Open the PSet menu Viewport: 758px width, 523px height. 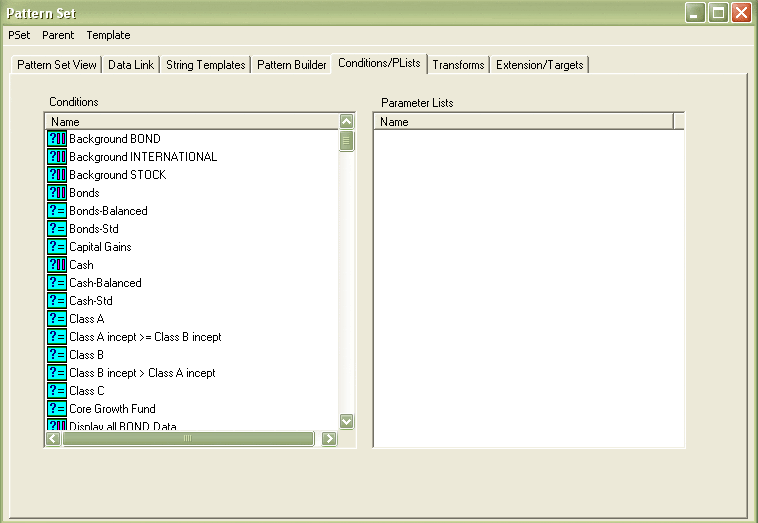tap(19, 35)
